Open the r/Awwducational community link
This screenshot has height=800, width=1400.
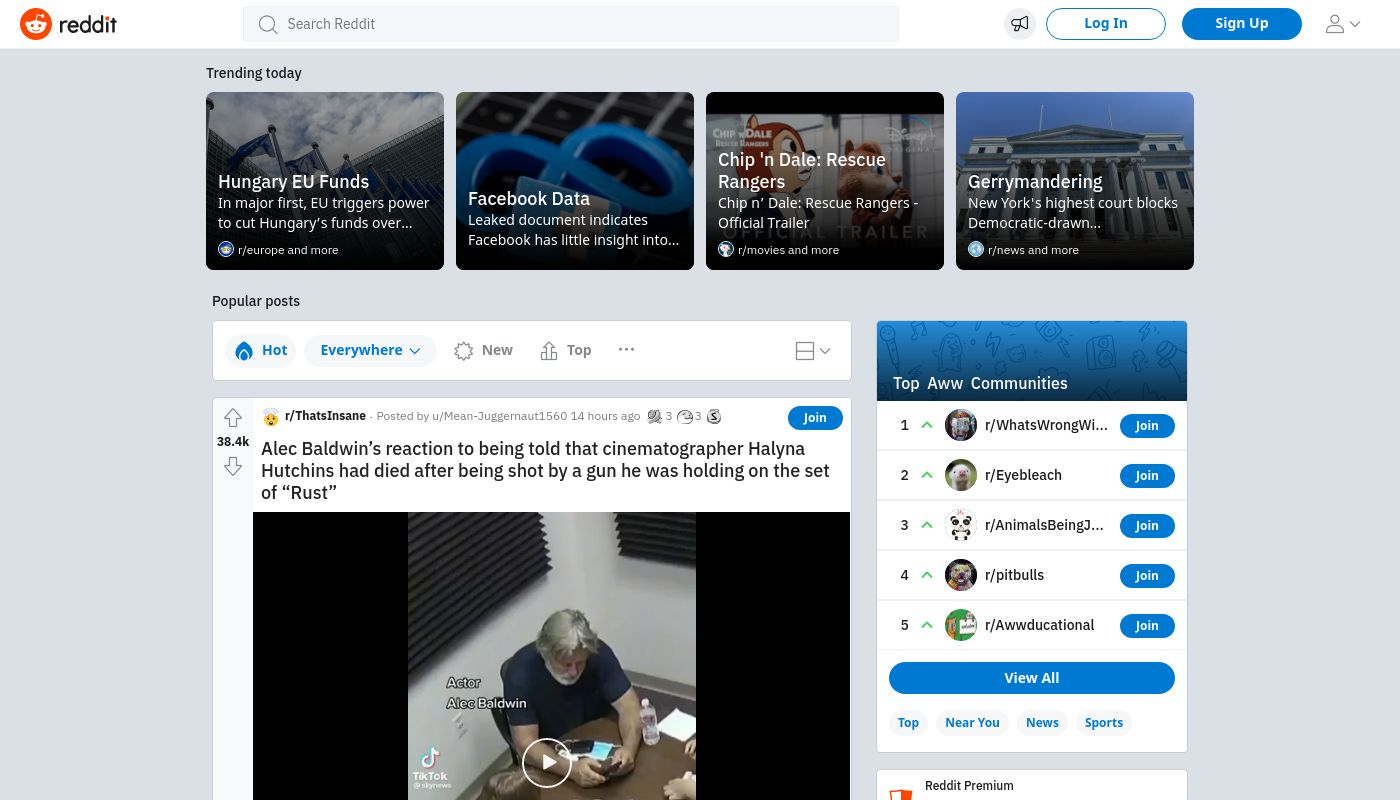(1039, 625)
